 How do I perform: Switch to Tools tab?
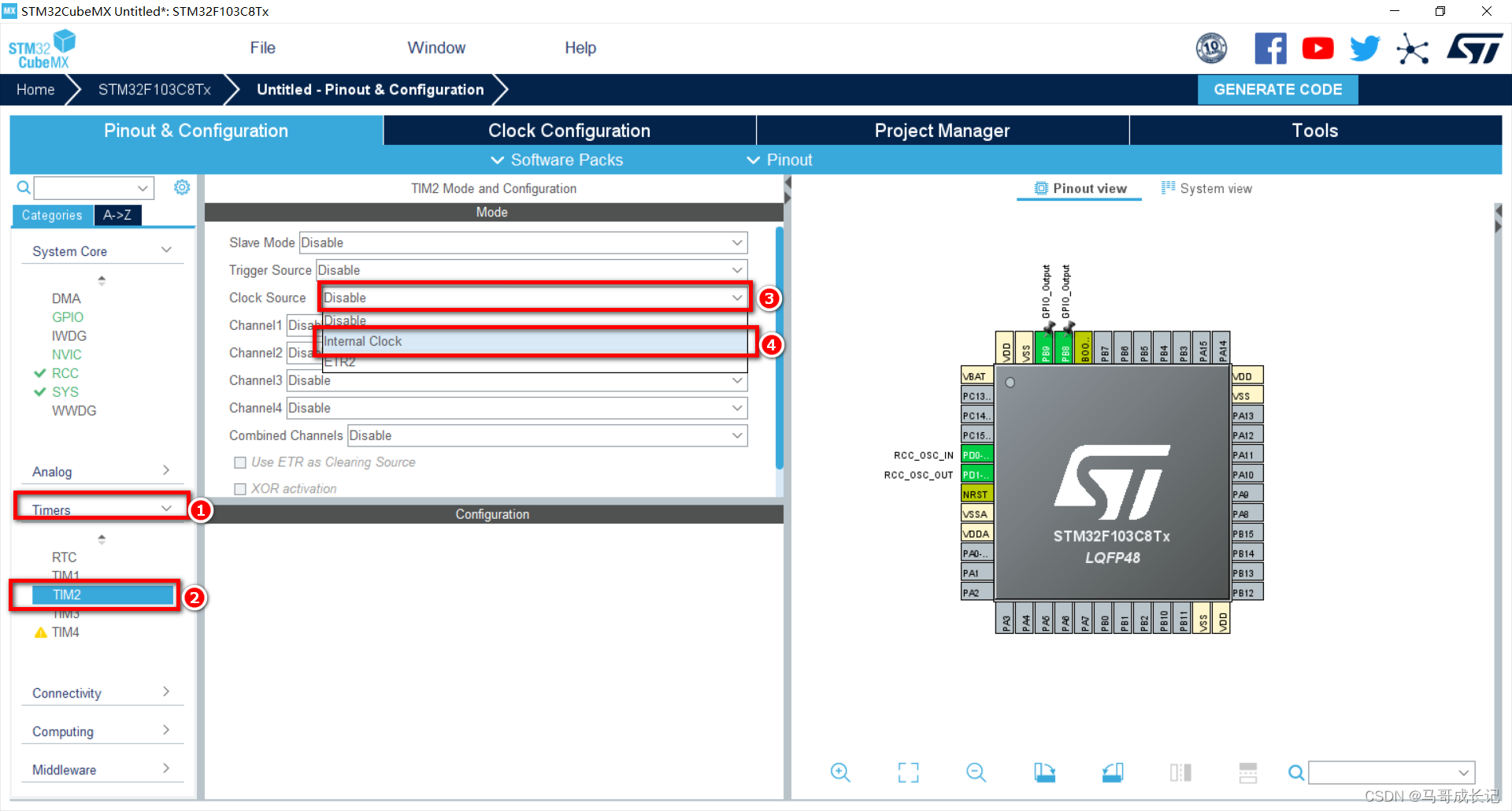[1315, 131]
